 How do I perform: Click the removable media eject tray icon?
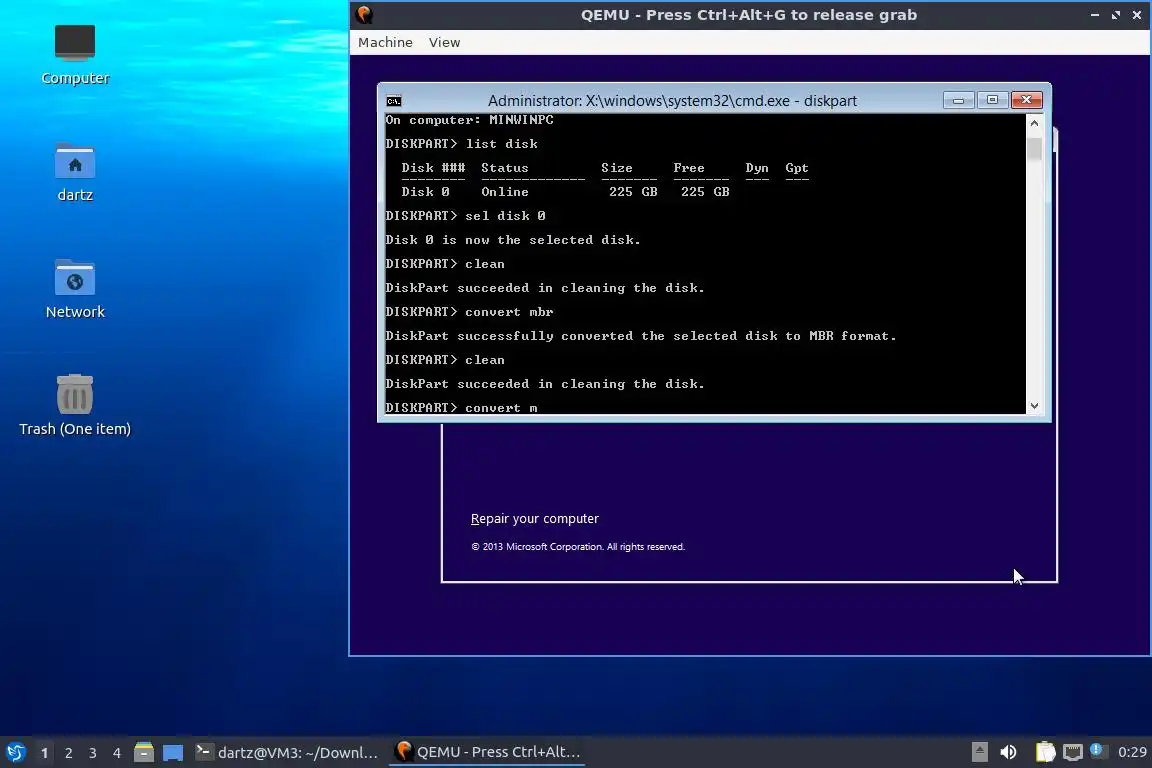pos(979,752)
